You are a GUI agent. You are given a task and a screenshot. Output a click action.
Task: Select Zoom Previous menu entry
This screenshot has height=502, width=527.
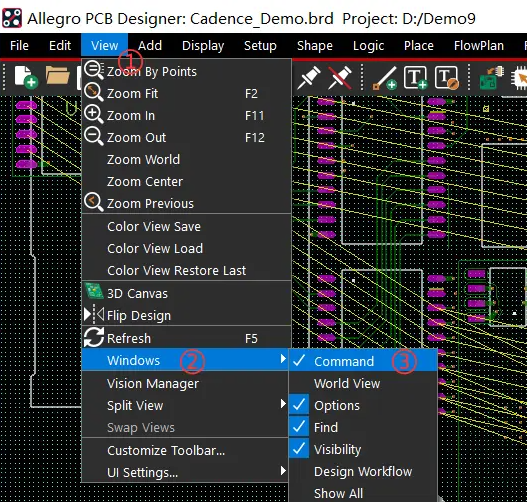click(x=186, y=203)
